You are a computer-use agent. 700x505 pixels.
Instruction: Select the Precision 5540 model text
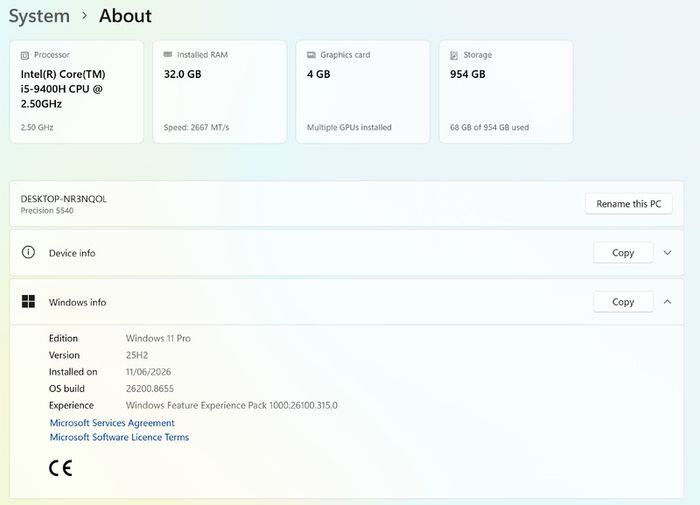tap(47, 210)
